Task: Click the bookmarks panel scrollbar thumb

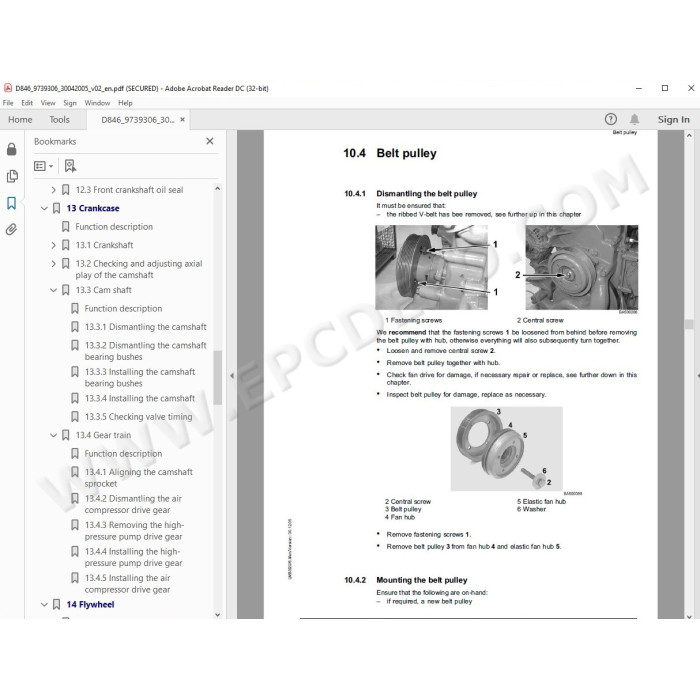Action: coord(217,378)
